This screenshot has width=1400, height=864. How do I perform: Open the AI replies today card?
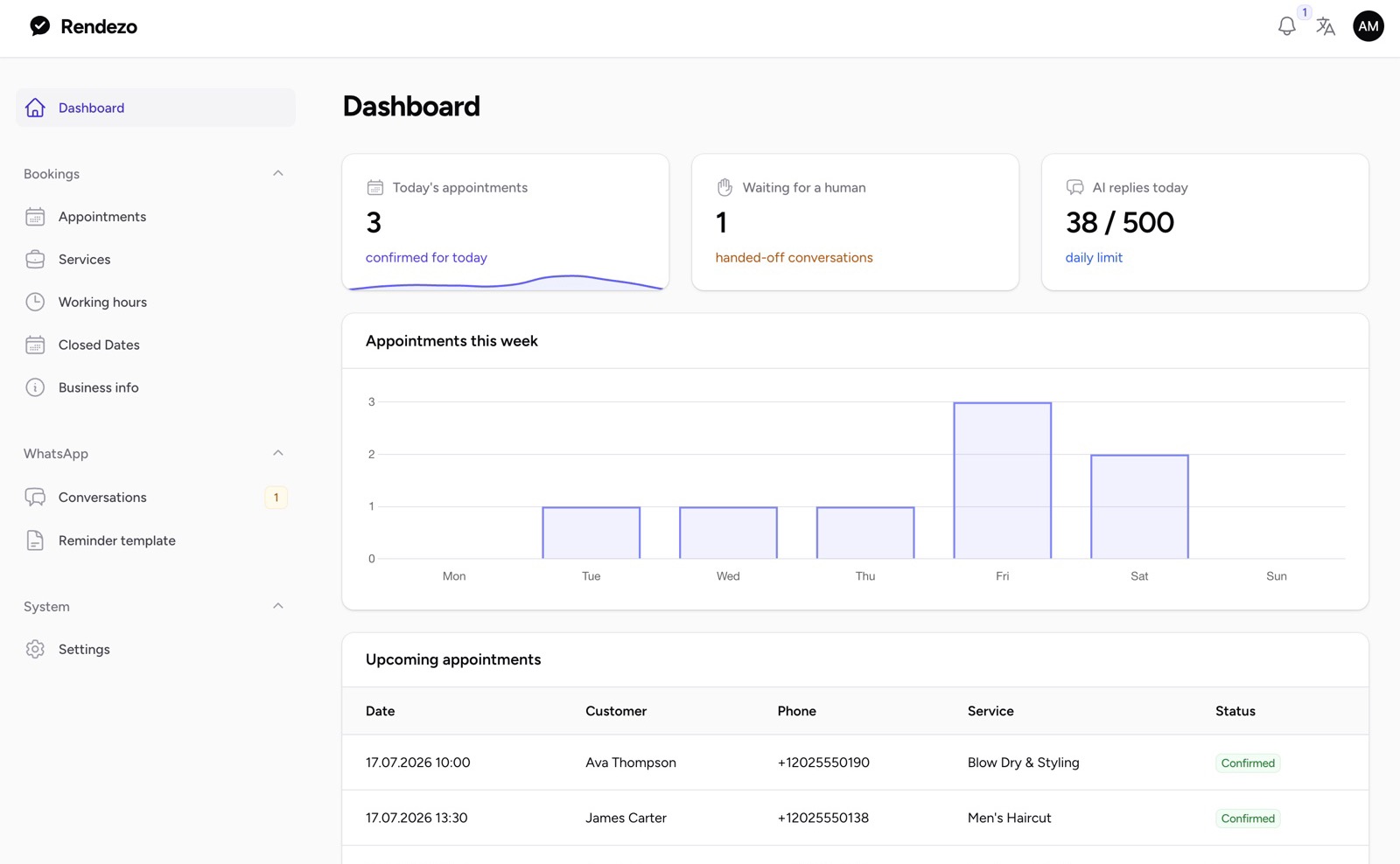coord(1205,222)
